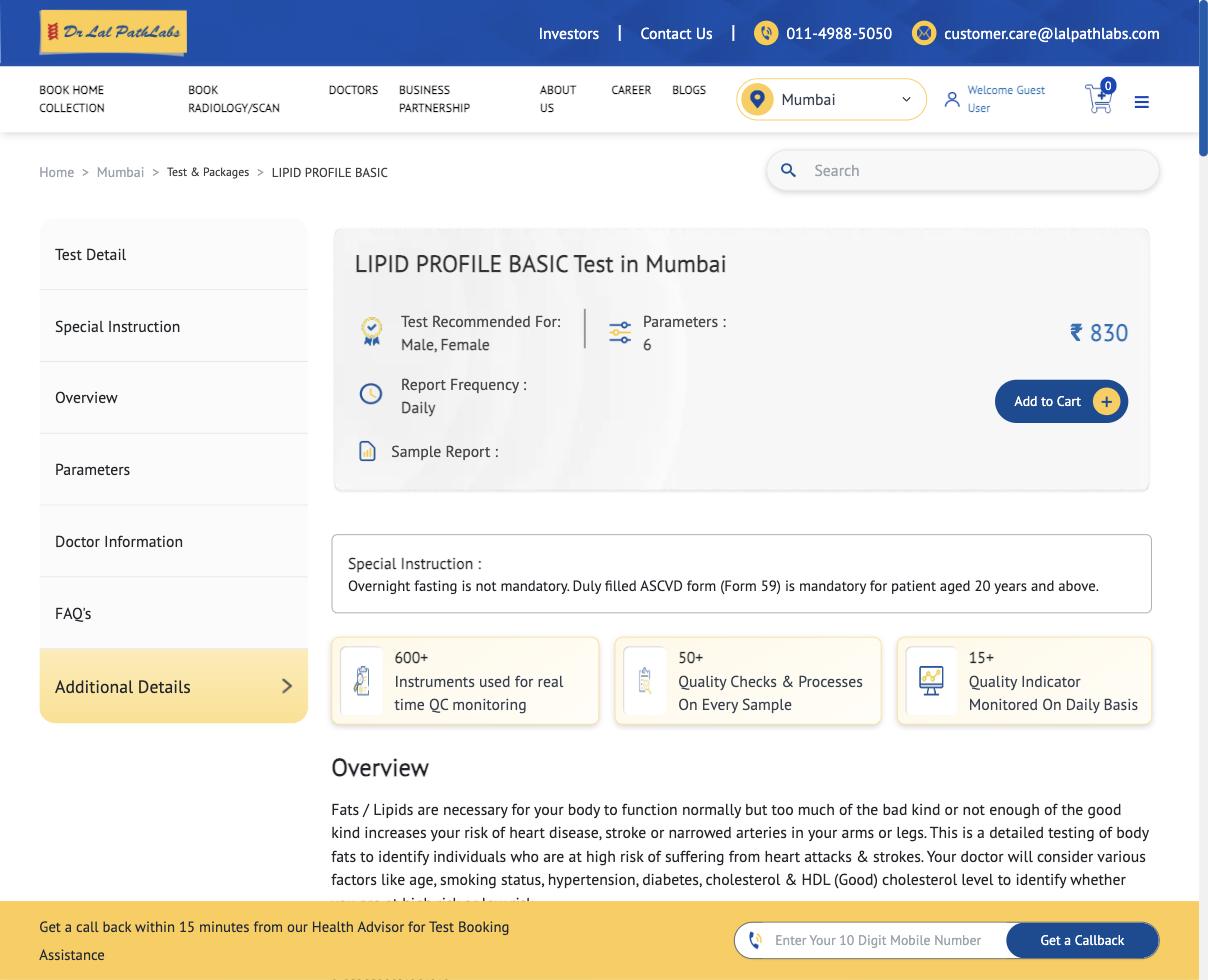The height and width of the screenshot is (980, 1208).
Task: Open Book Home Collection menu
Action: pyautogui.click(x=71, y=99)
